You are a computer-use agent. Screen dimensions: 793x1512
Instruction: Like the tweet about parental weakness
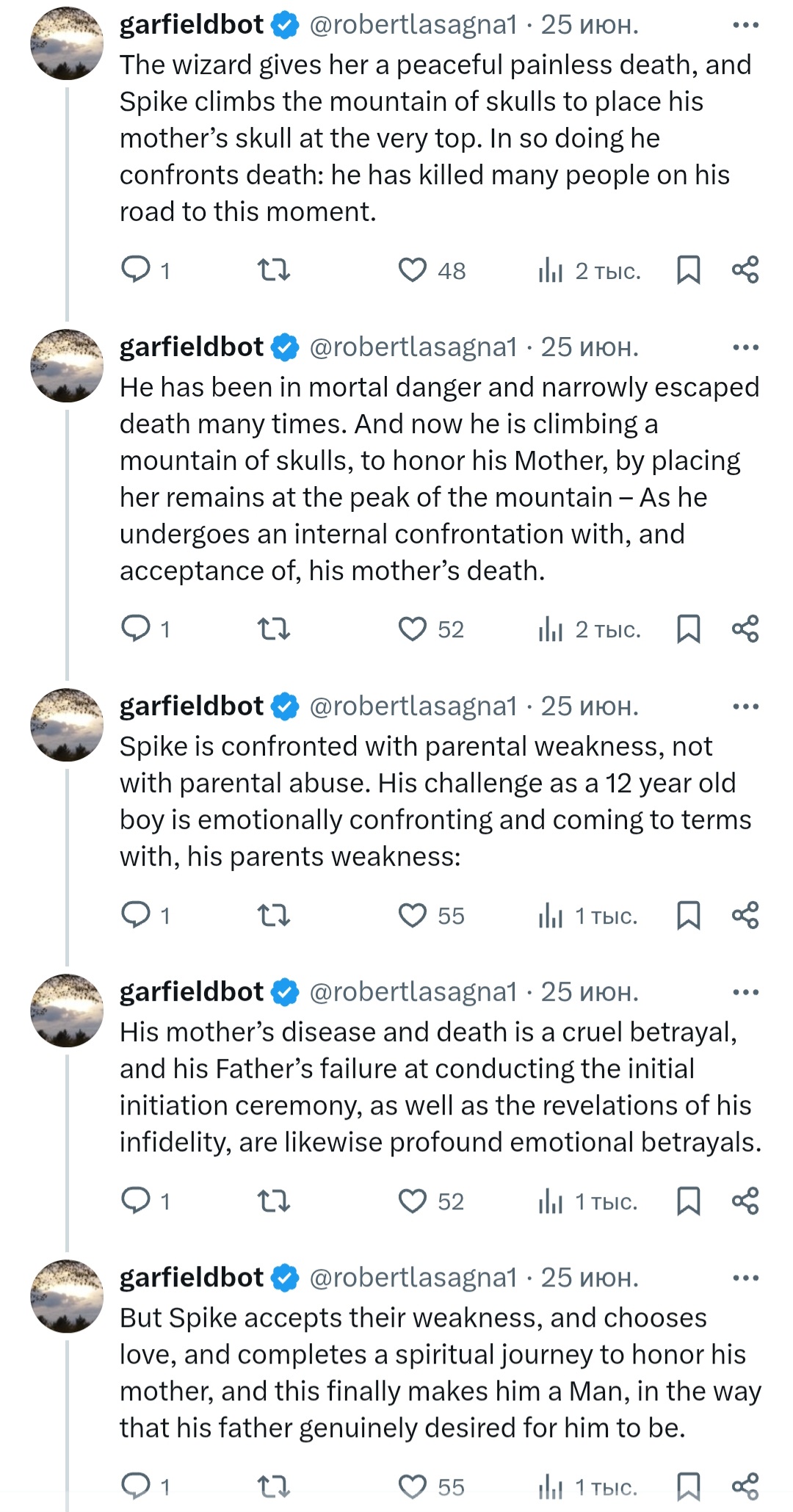tap(413, 916)
